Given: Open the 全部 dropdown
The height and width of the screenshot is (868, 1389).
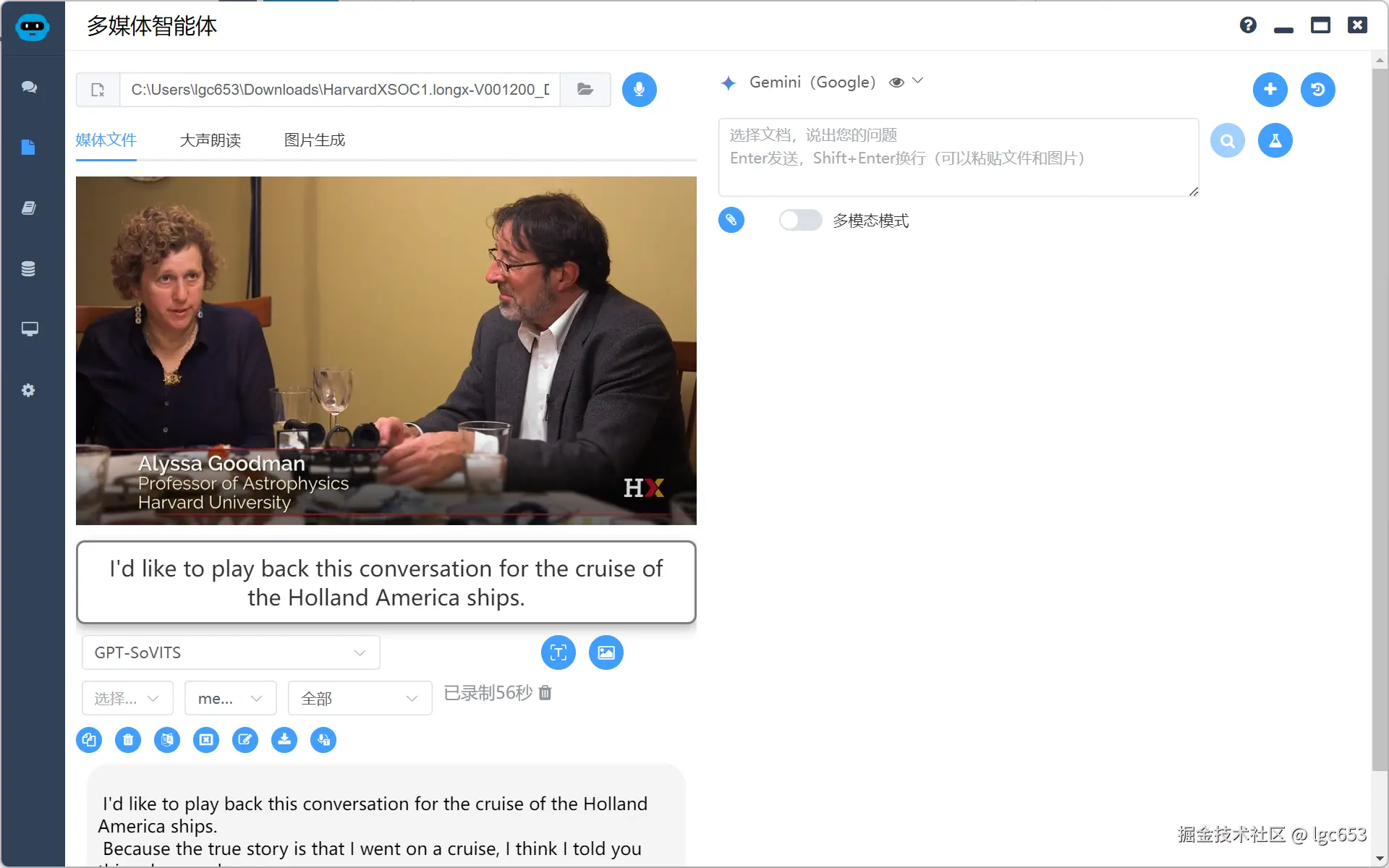Looking at the screenshot, I should (360, 699).
